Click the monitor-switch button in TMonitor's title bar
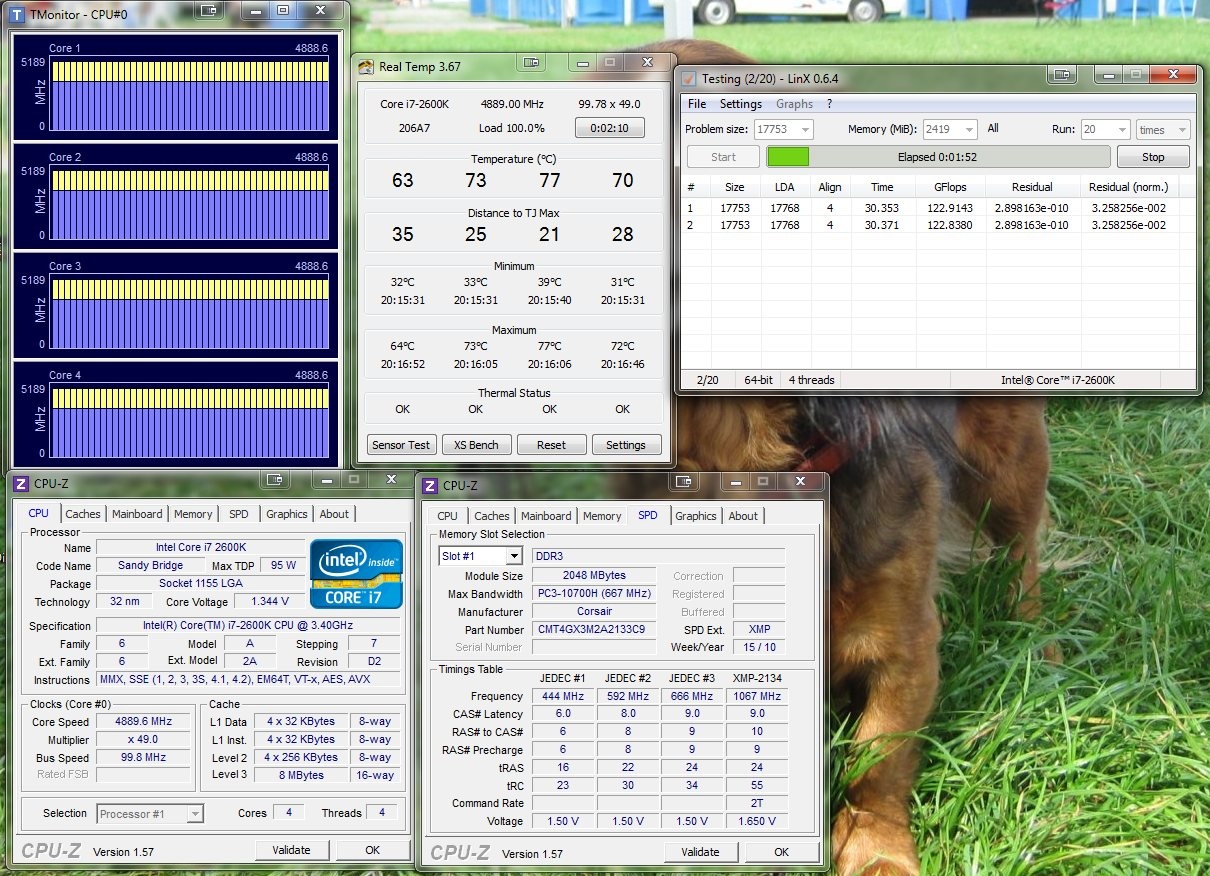 209,10
